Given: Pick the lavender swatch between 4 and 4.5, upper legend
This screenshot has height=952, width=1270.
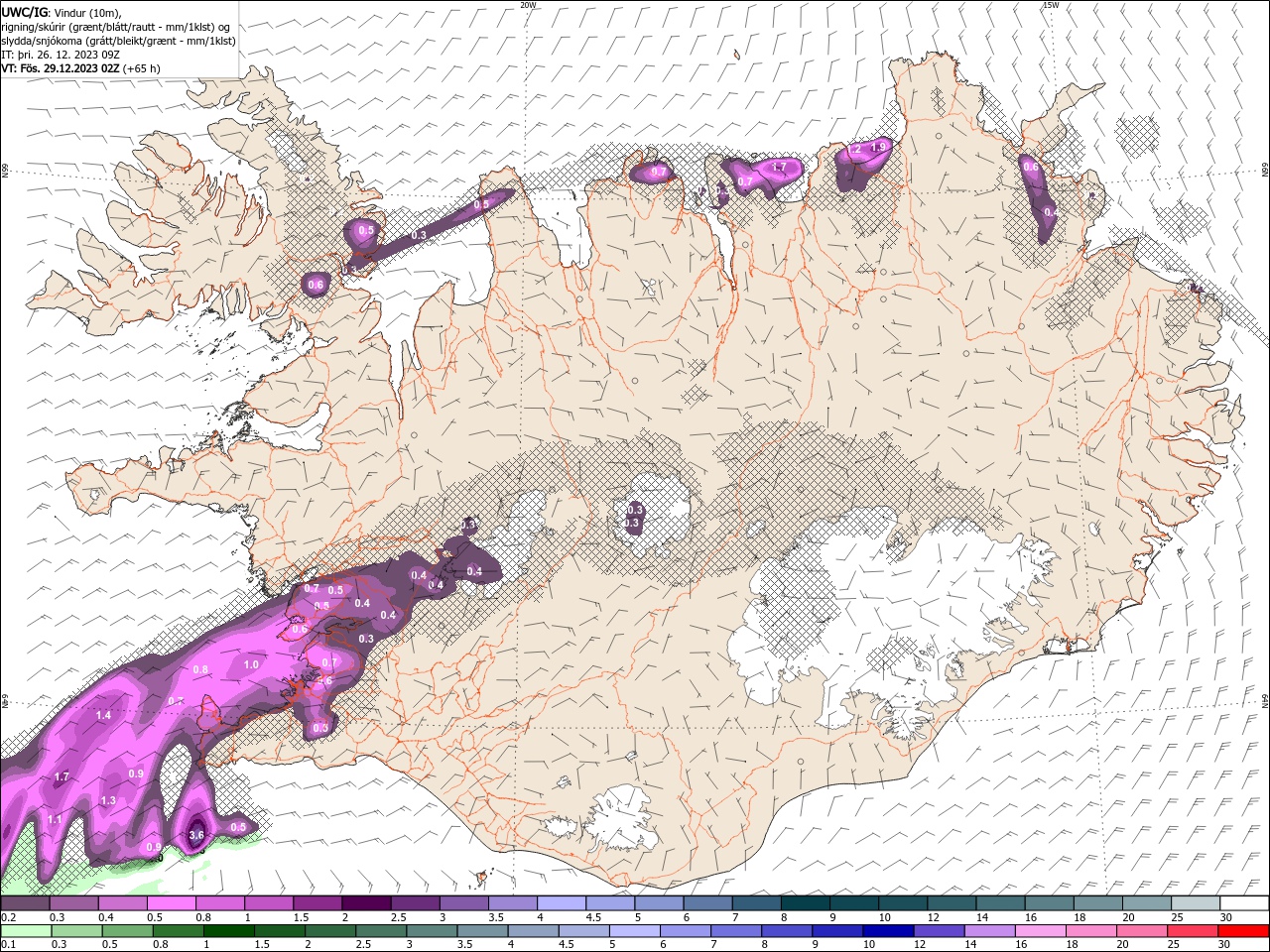Looking at the screenshot, I should [x=562, y=903].
